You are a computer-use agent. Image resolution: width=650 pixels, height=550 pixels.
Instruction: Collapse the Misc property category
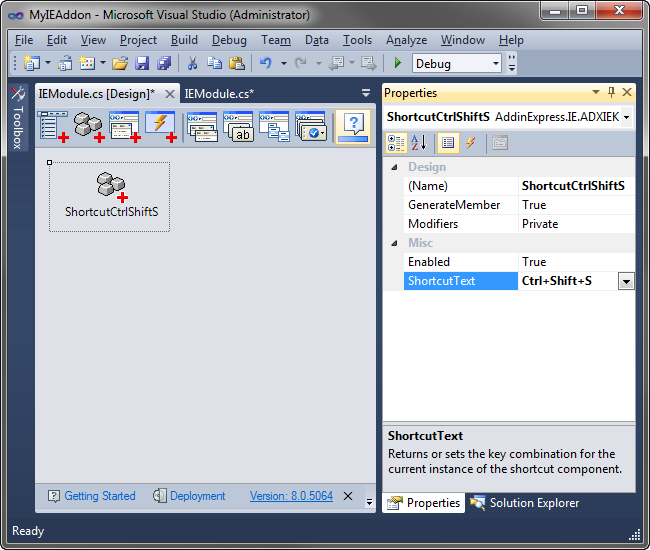click(x=395, y=243)
